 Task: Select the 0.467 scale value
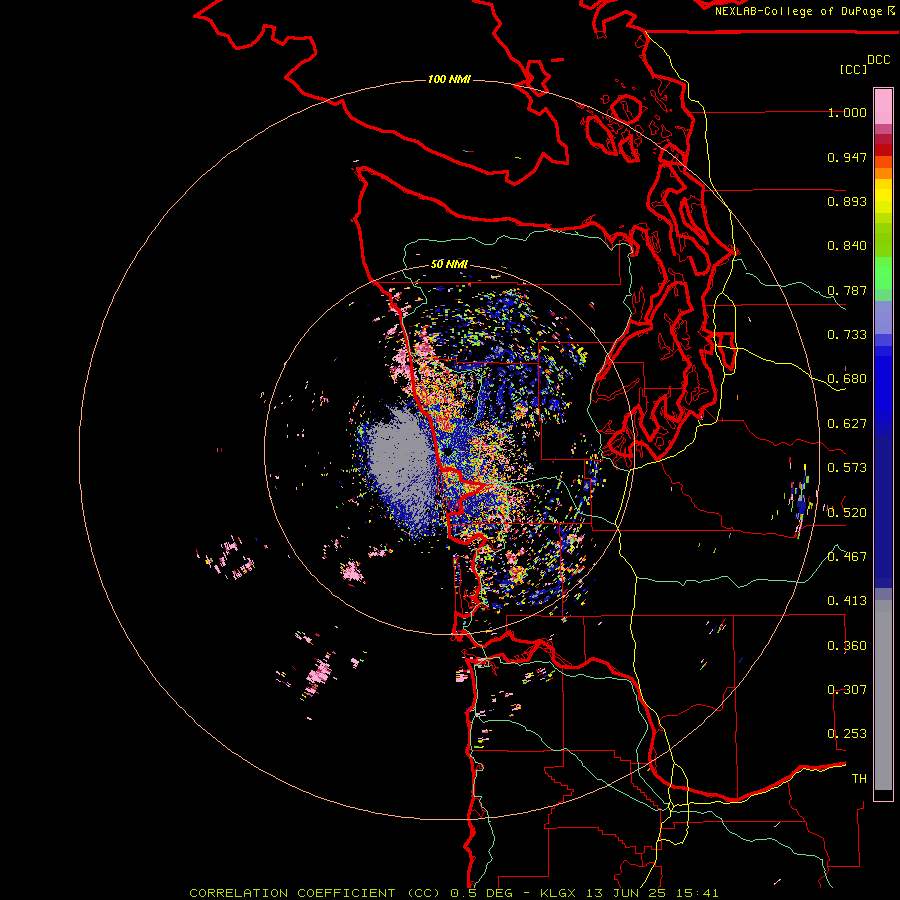point(847,557)
